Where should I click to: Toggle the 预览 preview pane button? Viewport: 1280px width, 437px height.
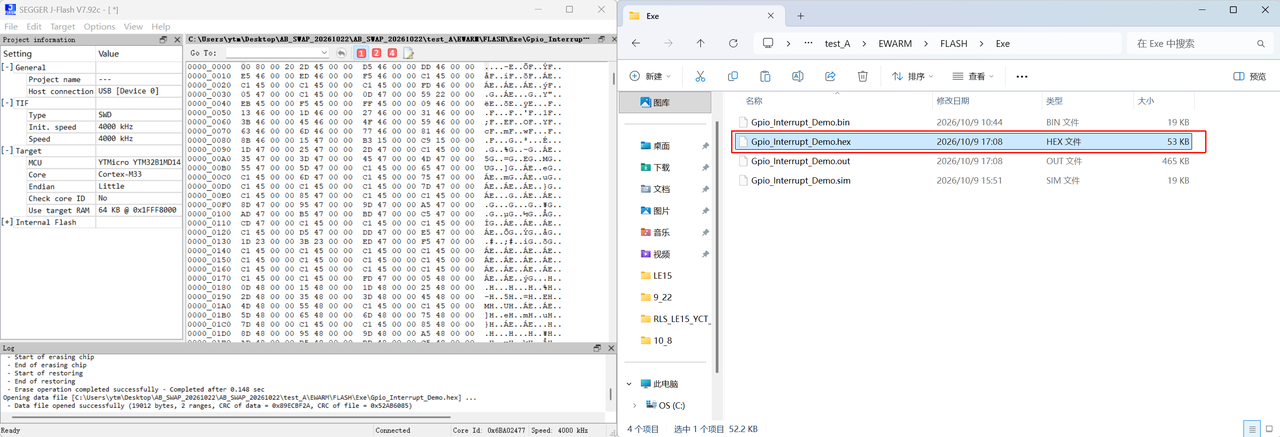click(x=1250, y=76)
